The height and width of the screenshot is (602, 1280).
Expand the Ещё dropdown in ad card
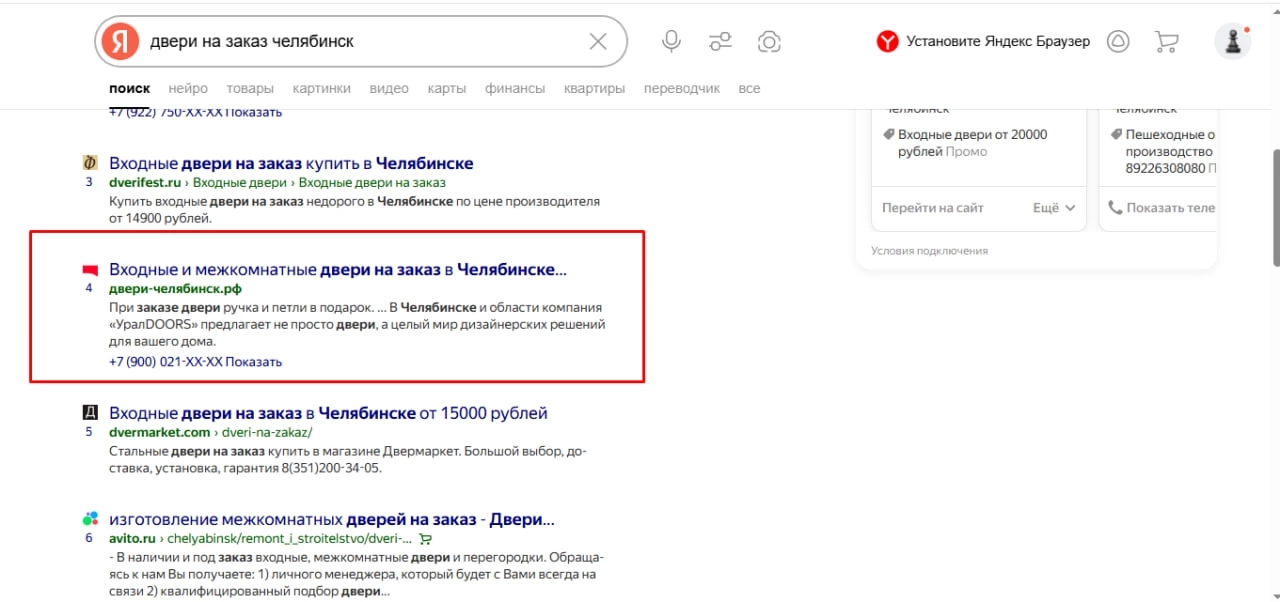point(1054,208)
